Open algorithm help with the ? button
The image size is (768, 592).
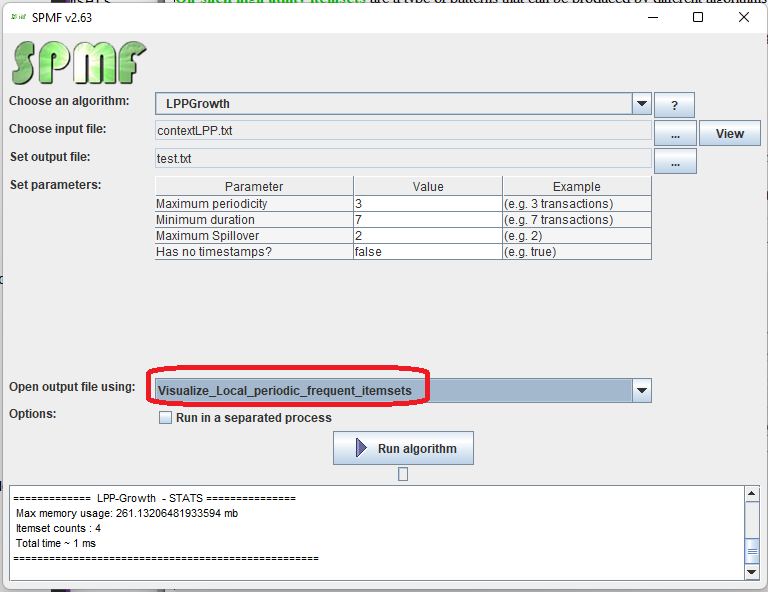point(674,105)
